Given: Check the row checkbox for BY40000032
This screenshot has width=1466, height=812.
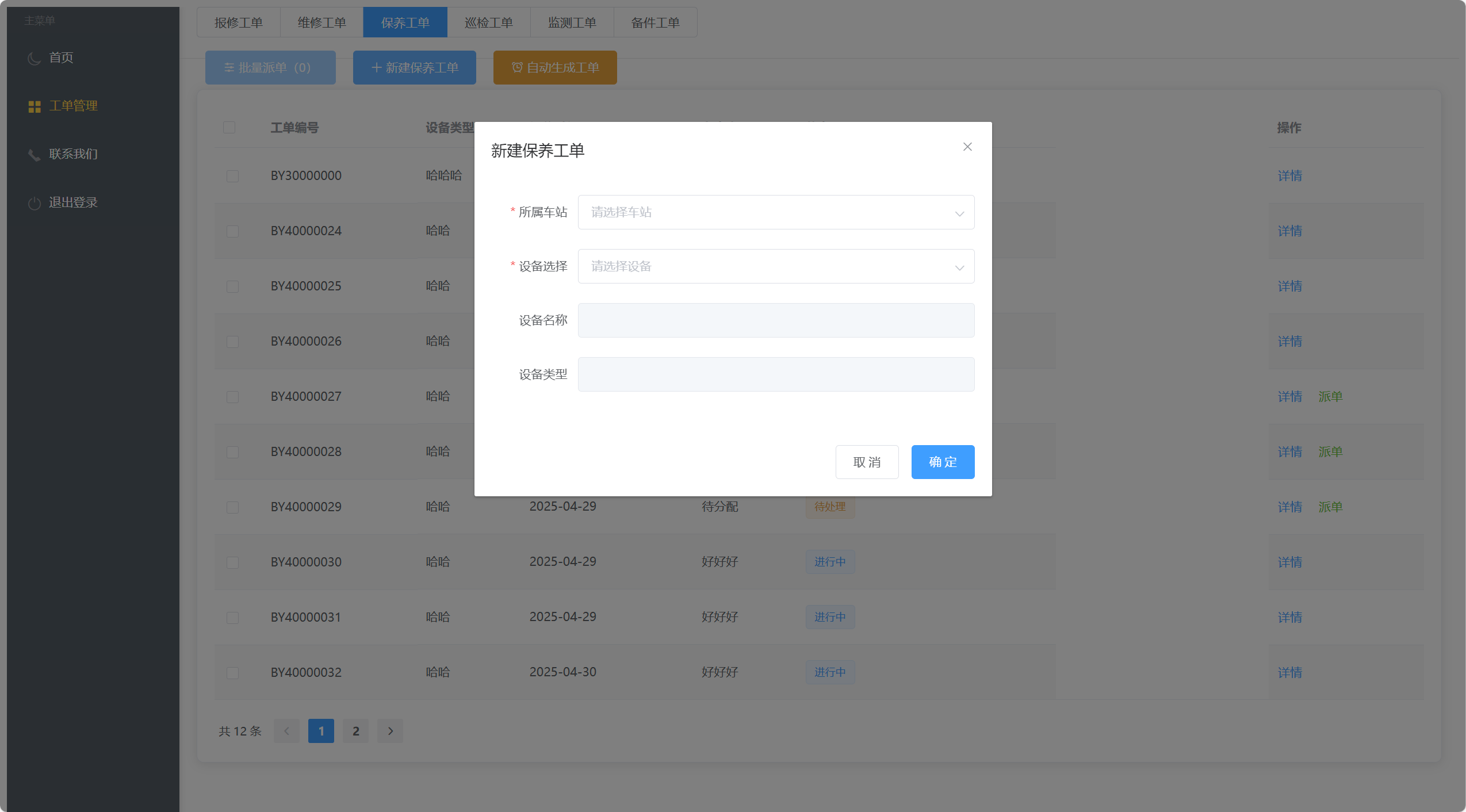Looking at the screenshot, I should tap(232, 673).
